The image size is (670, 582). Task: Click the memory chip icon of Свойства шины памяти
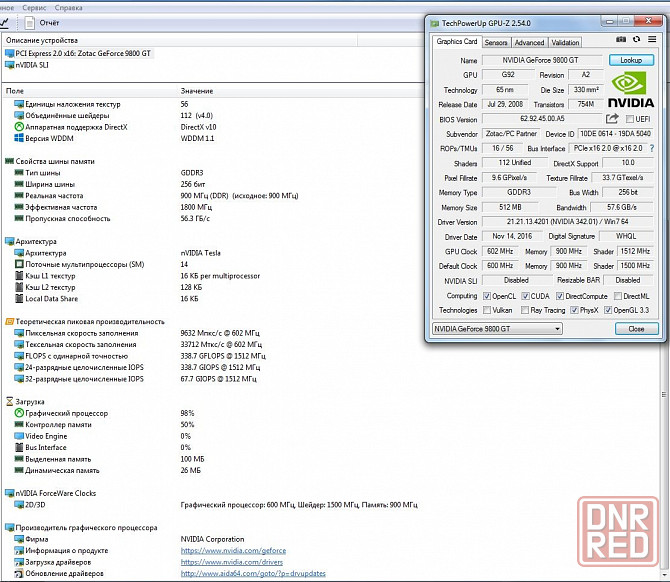pyautogui.click(x=9, y=161)
